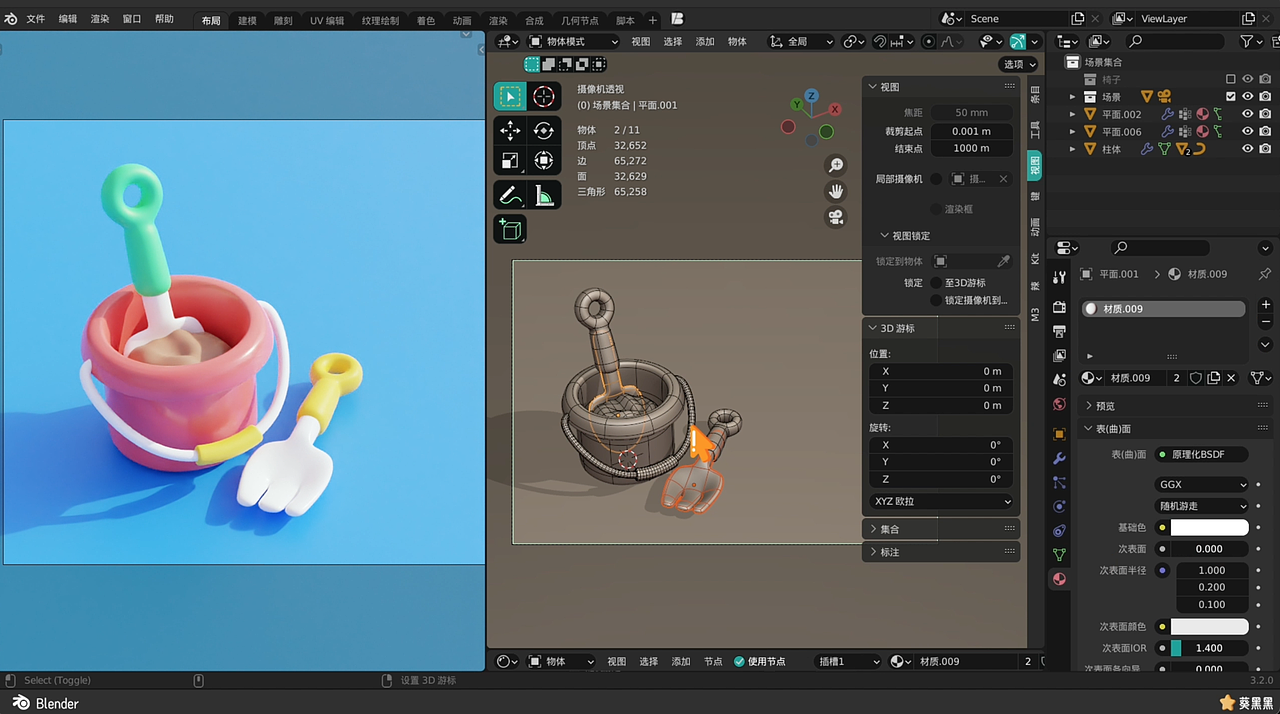
Task: Toggle visibility eye for 平面.006
Action: click(1247, 131)
